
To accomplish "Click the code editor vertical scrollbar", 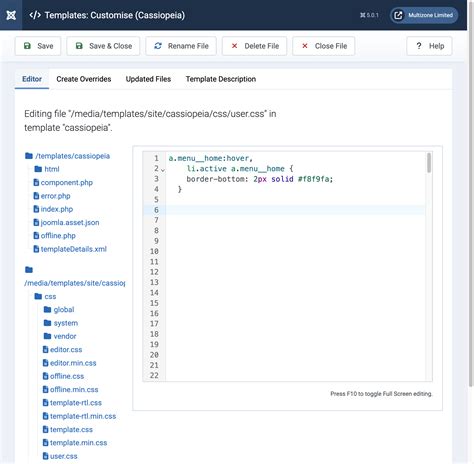I will (x=429, y=267).
